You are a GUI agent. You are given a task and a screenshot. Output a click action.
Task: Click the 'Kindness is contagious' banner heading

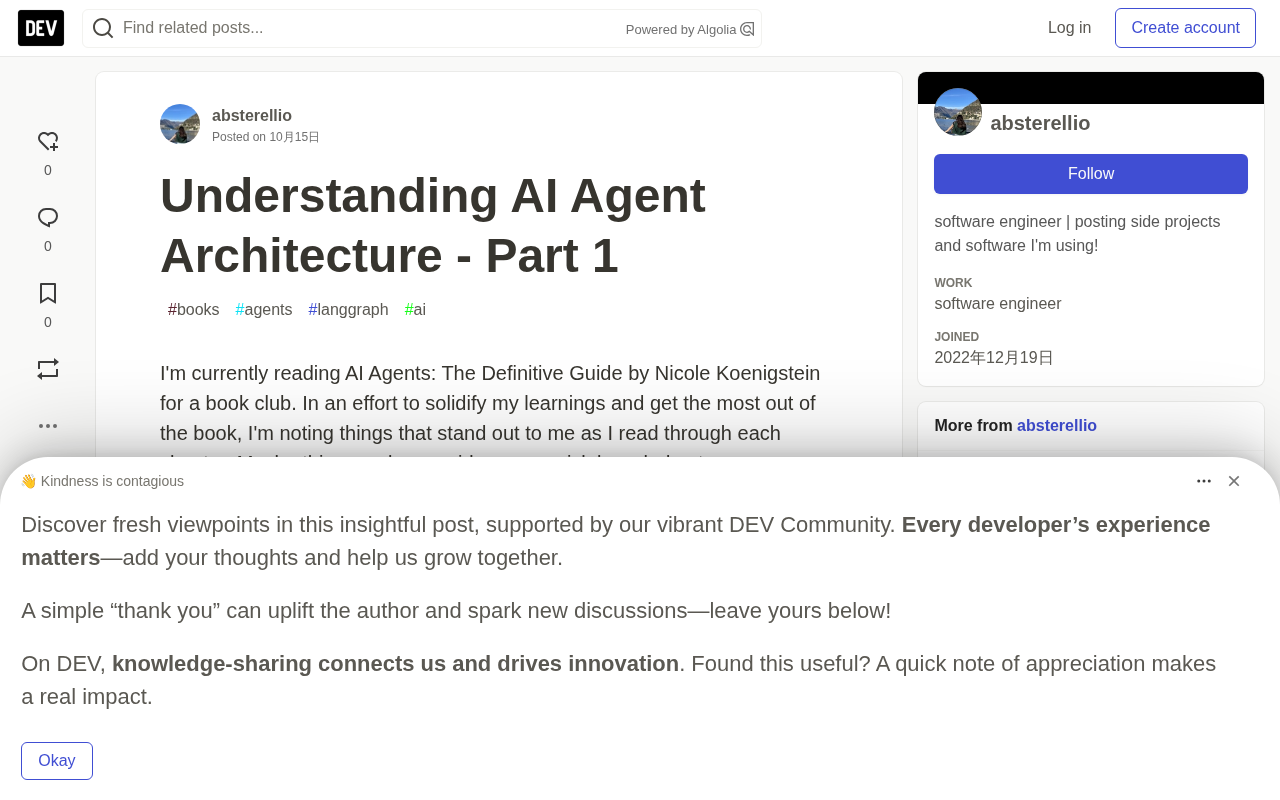point(102,481)
